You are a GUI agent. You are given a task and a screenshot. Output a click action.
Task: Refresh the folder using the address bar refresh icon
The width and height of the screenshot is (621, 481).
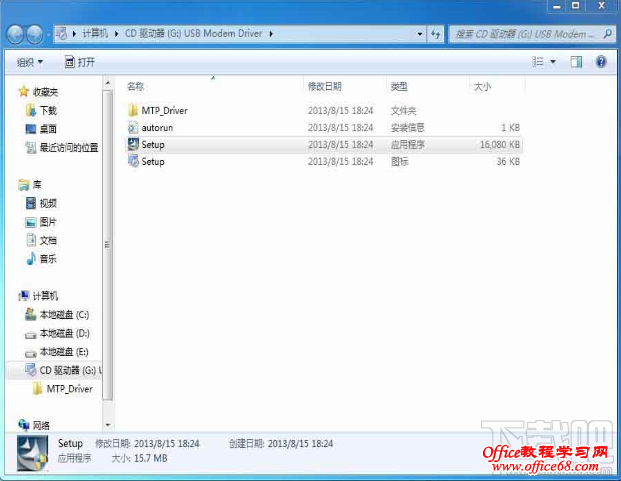[436, 34]
